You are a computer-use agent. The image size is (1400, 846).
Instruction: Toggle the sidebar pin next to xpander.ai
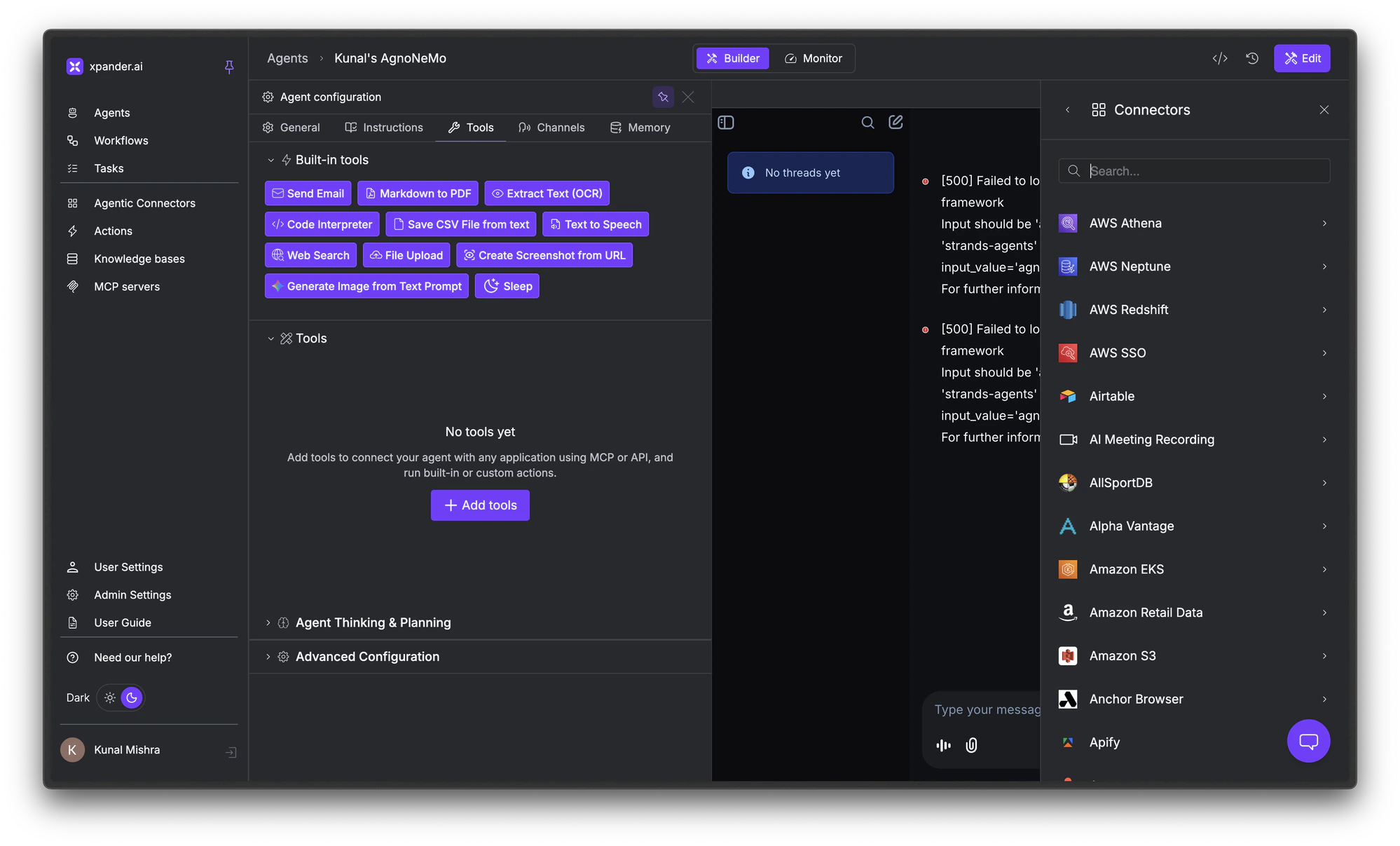(229, 67)
